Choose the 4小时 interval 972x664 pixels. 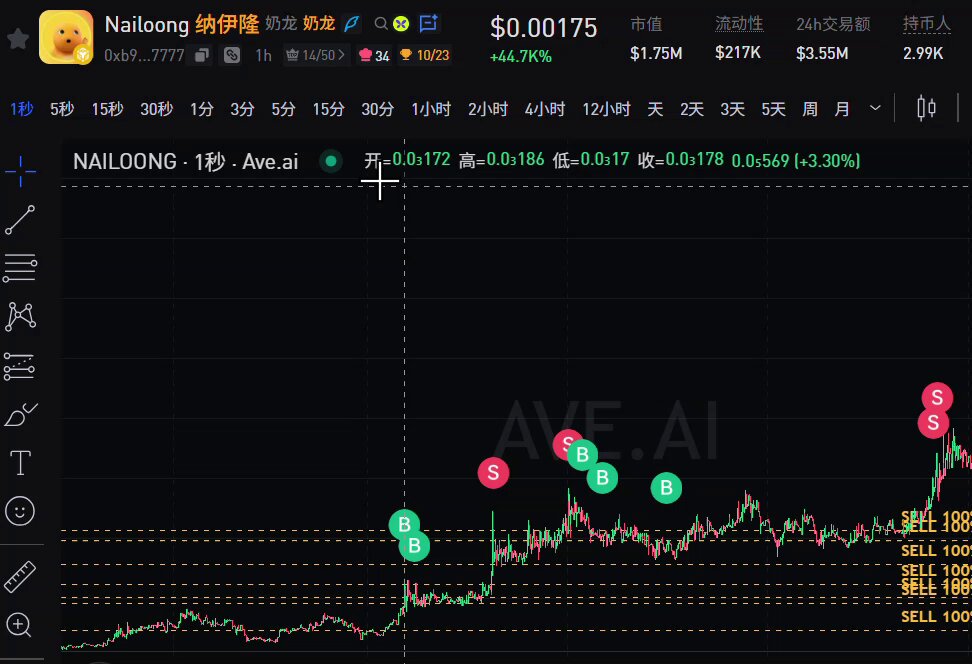click(x=545, y=109)
